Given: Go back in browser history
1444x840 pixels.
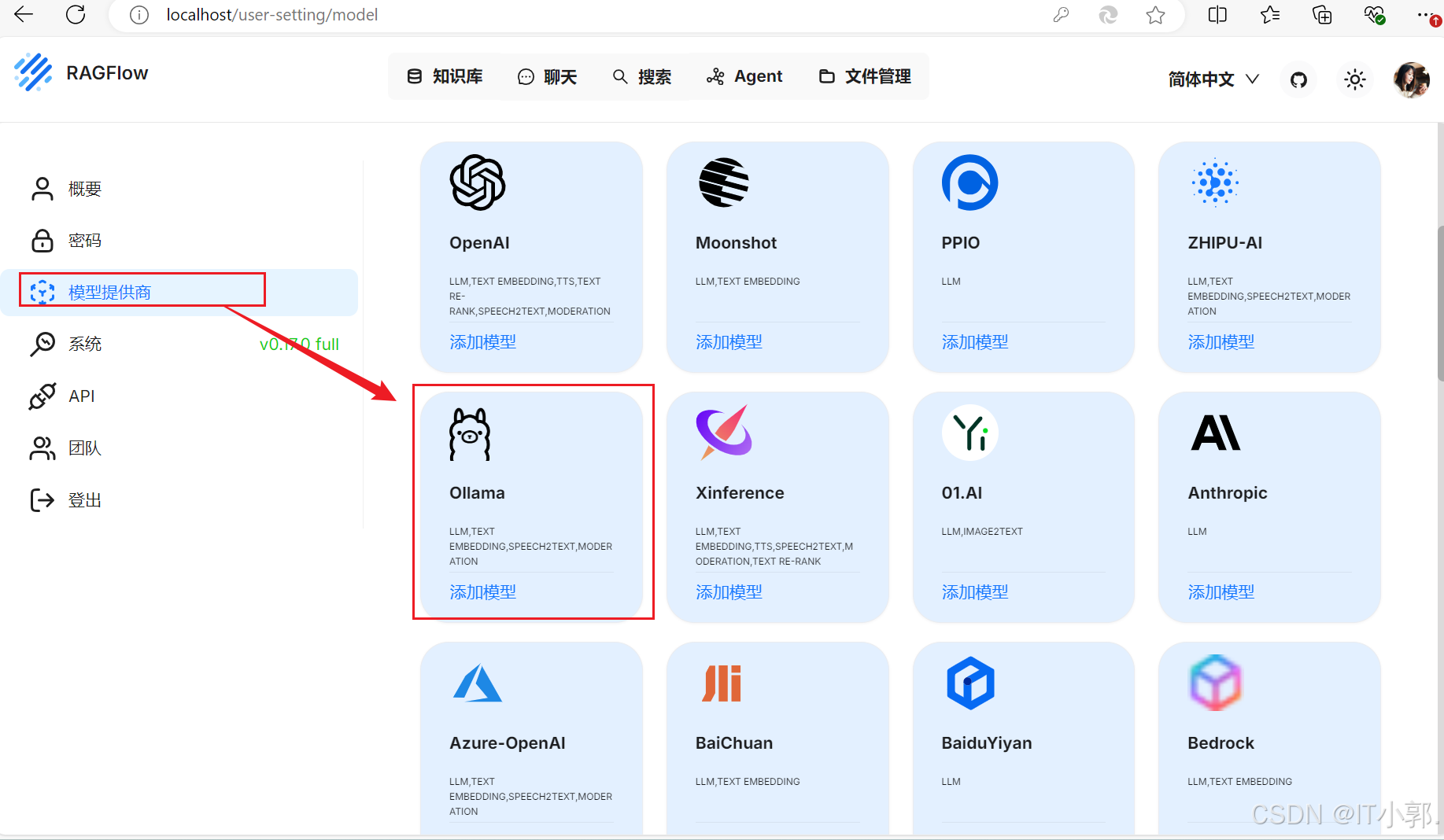Looking at the screenshot, I should 24,15.
